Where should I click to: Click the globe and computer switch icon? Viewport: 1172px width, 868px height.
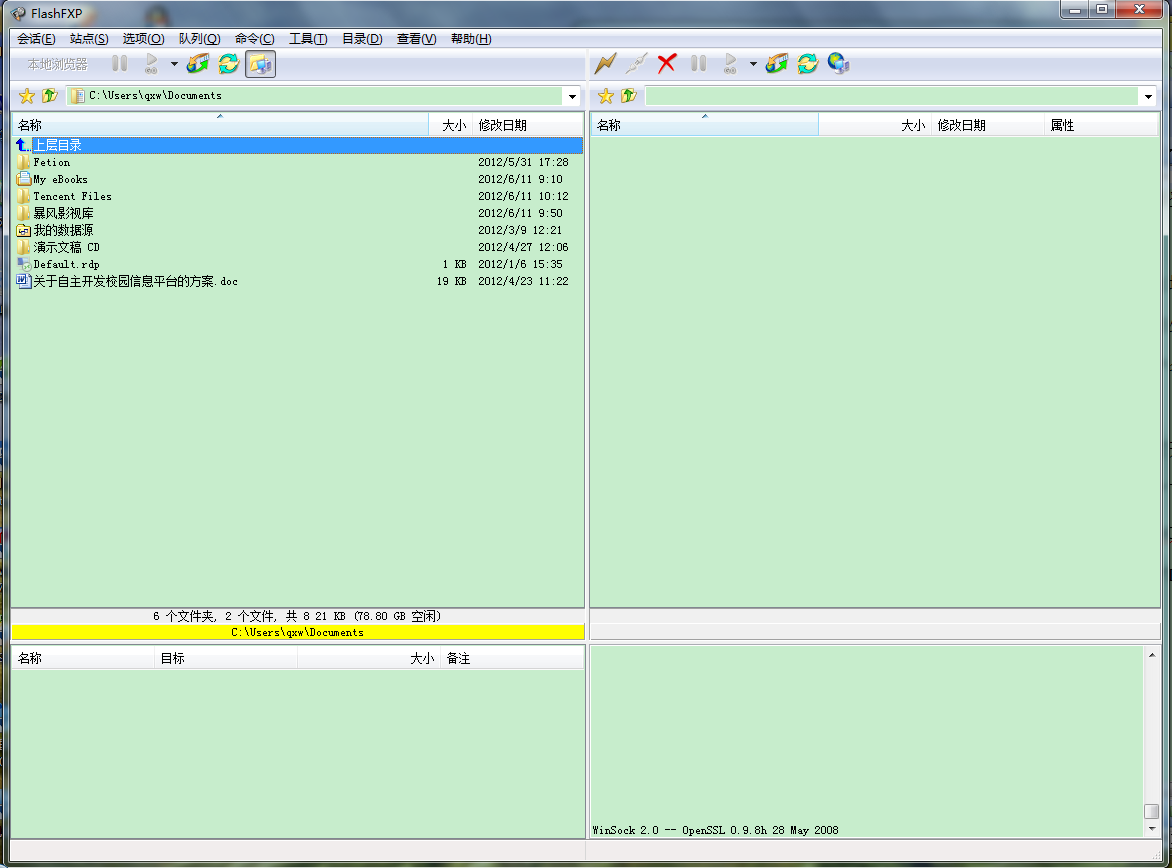839,64
